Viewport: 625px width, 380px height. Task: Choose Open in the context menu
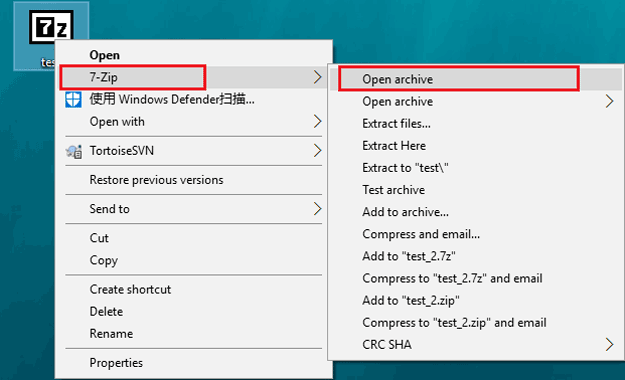(104, 55)
